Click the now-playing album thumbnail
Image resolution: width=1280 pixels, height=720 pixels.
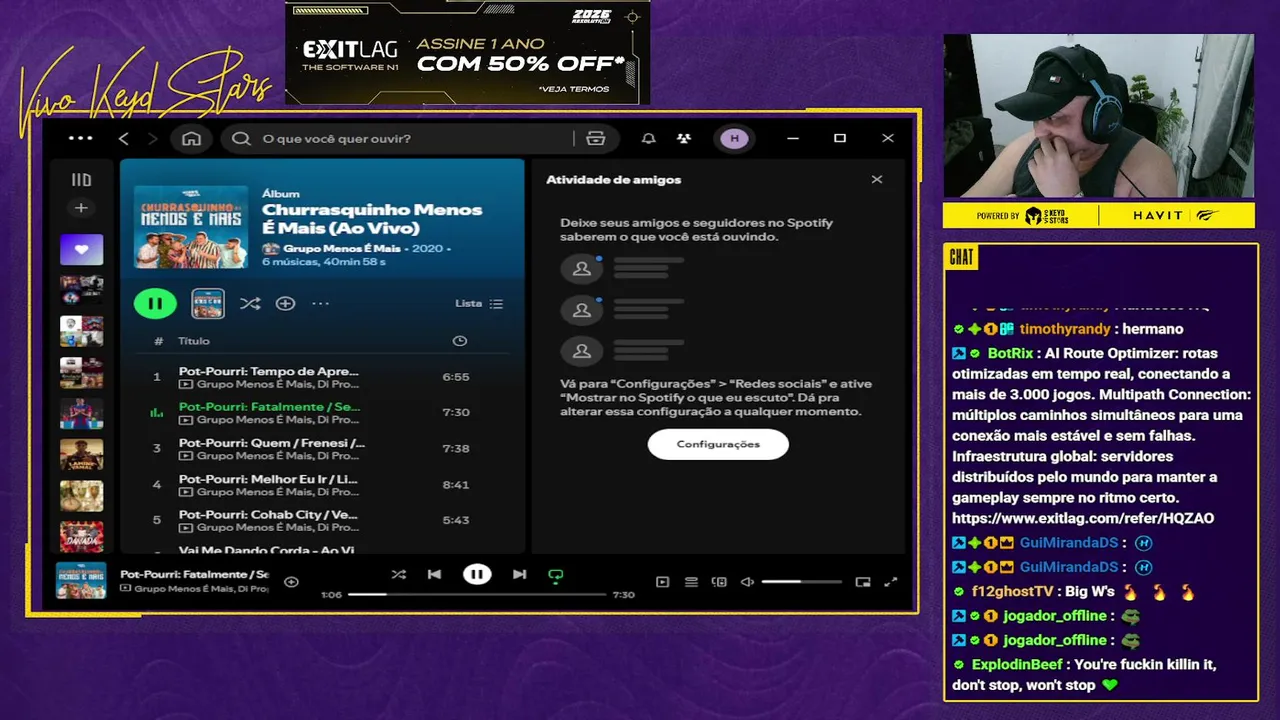tap(81, 581)
